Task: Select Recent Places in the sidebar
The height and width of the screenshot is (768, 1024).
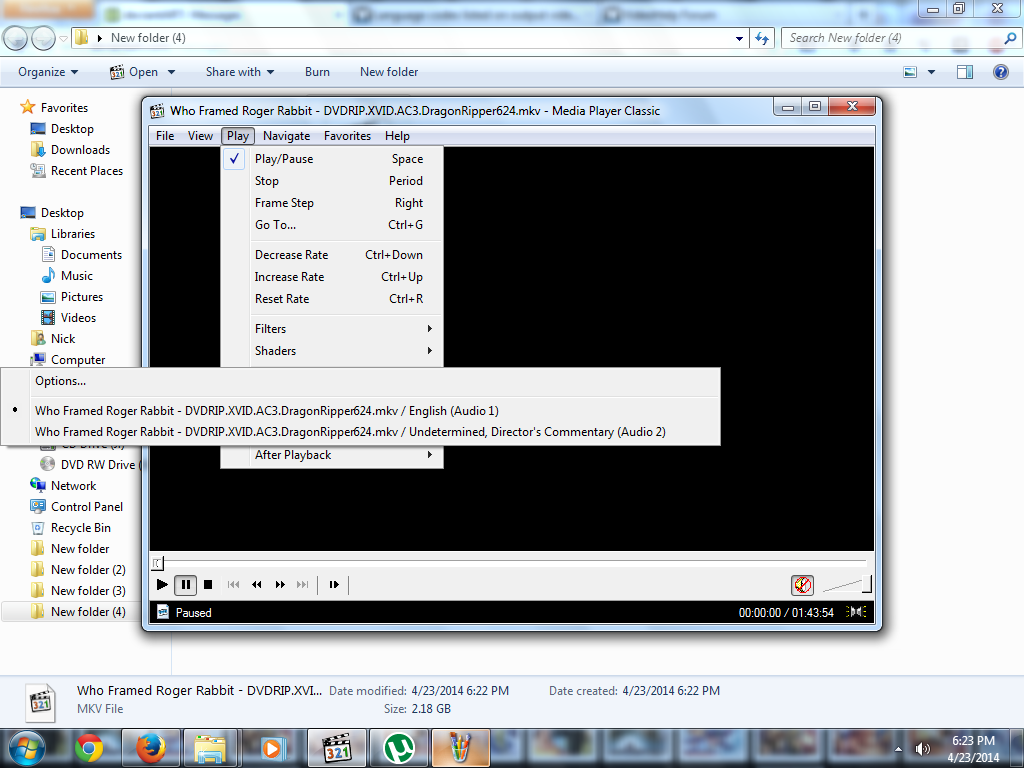Action: pyautogui.click(x=87, y=170)
